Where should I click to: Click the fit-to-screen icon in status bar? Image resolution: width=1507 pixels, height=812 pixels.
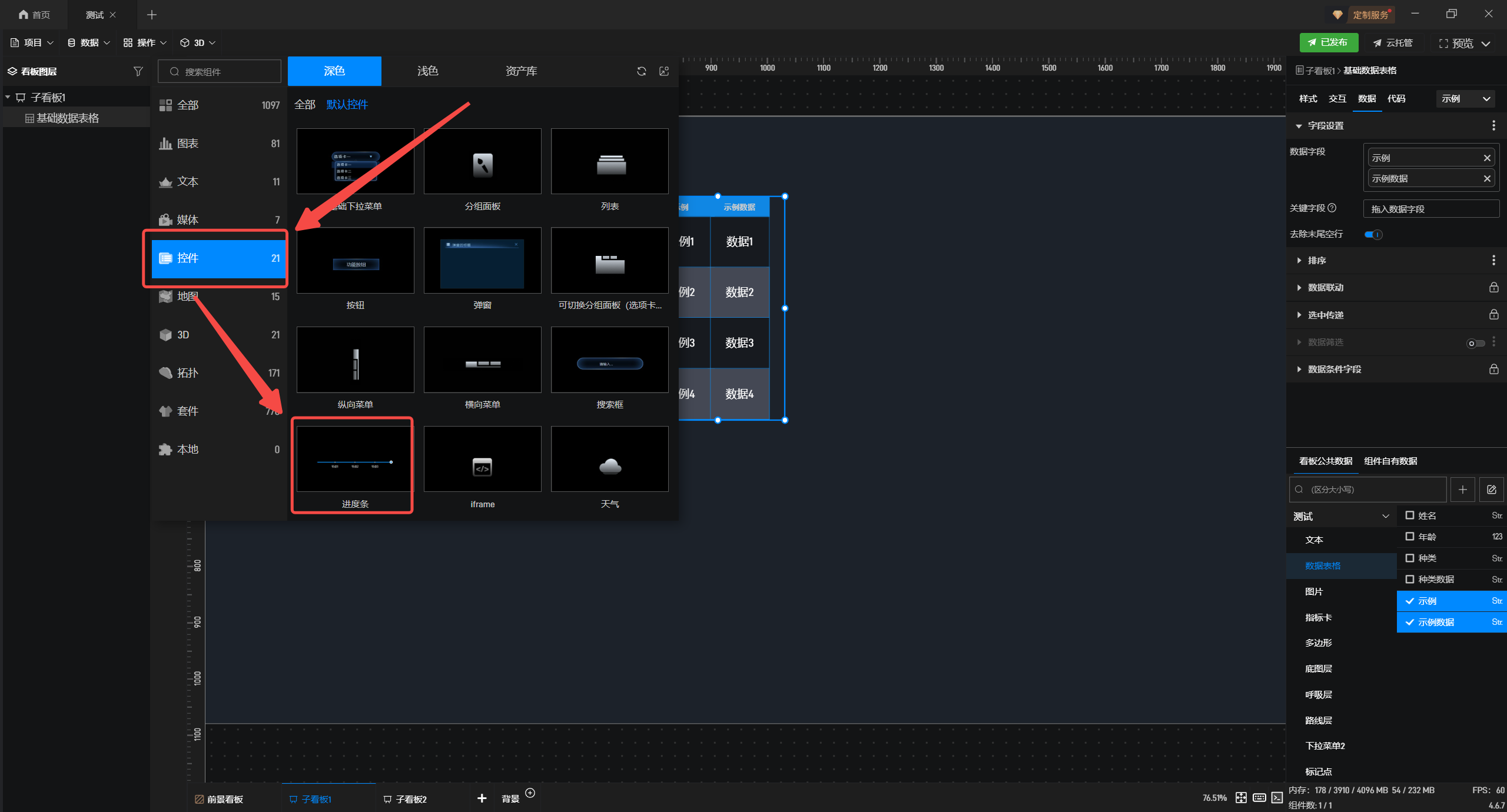coord(1241,798)
